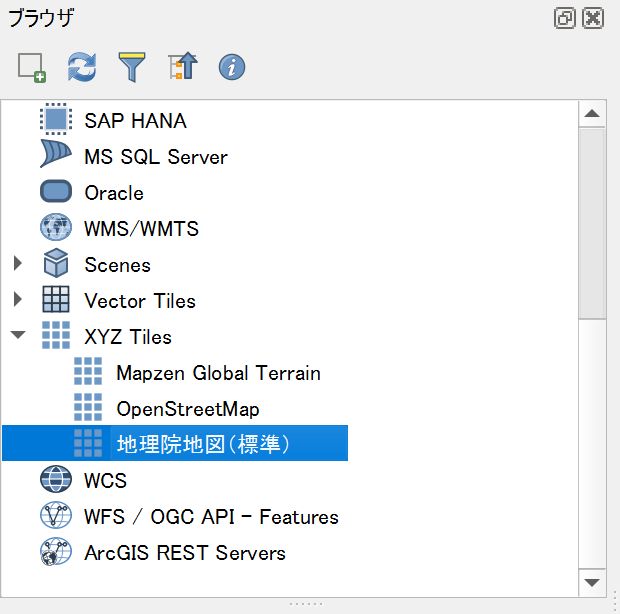620x614 pixels.
Task: Select Mapzen Global Terrain layer
Action: [218, 373]
